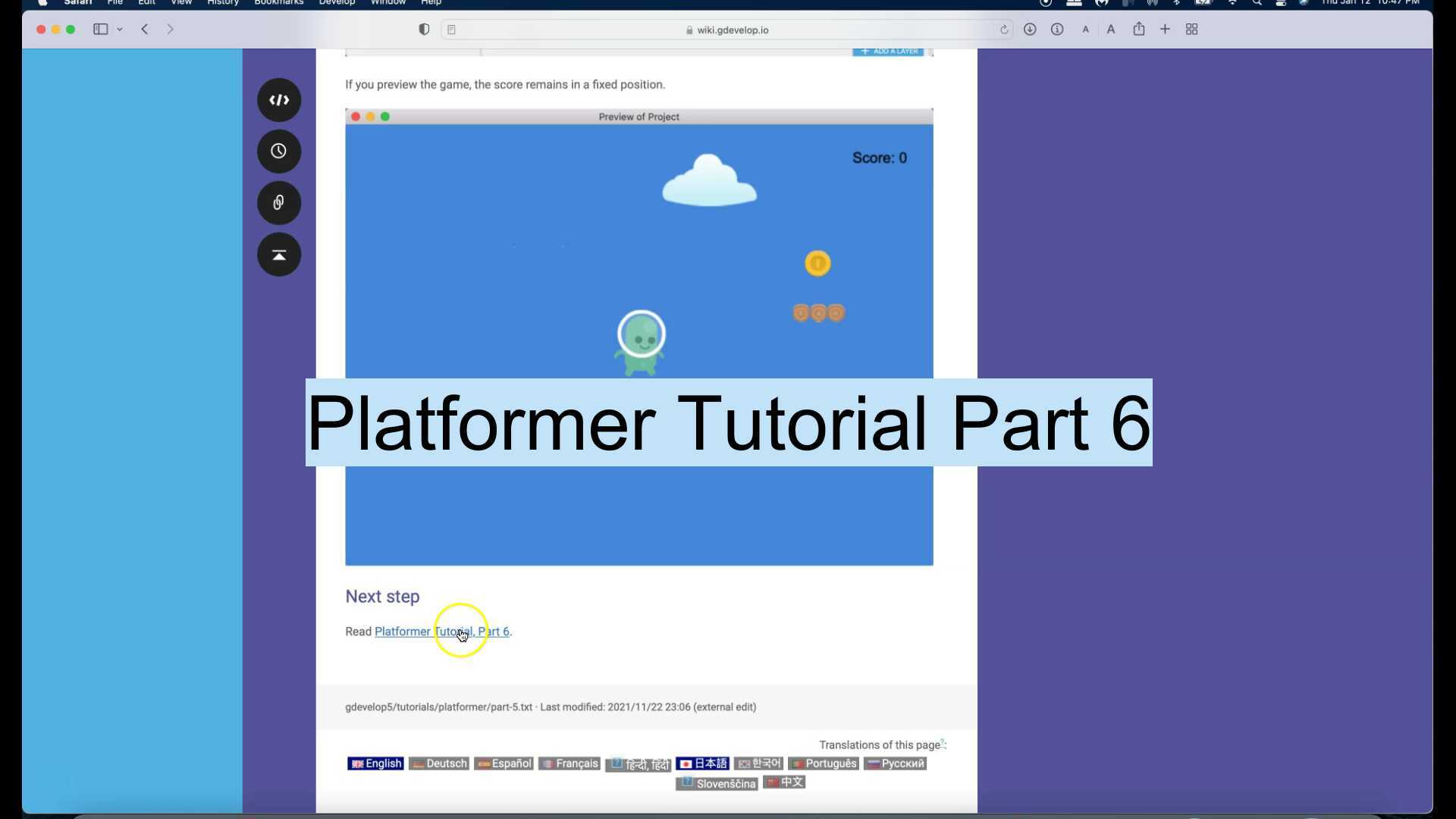The height and width of the screenshot is (819, 1456).
Task: Open the Develop menu
Action: 336,3
